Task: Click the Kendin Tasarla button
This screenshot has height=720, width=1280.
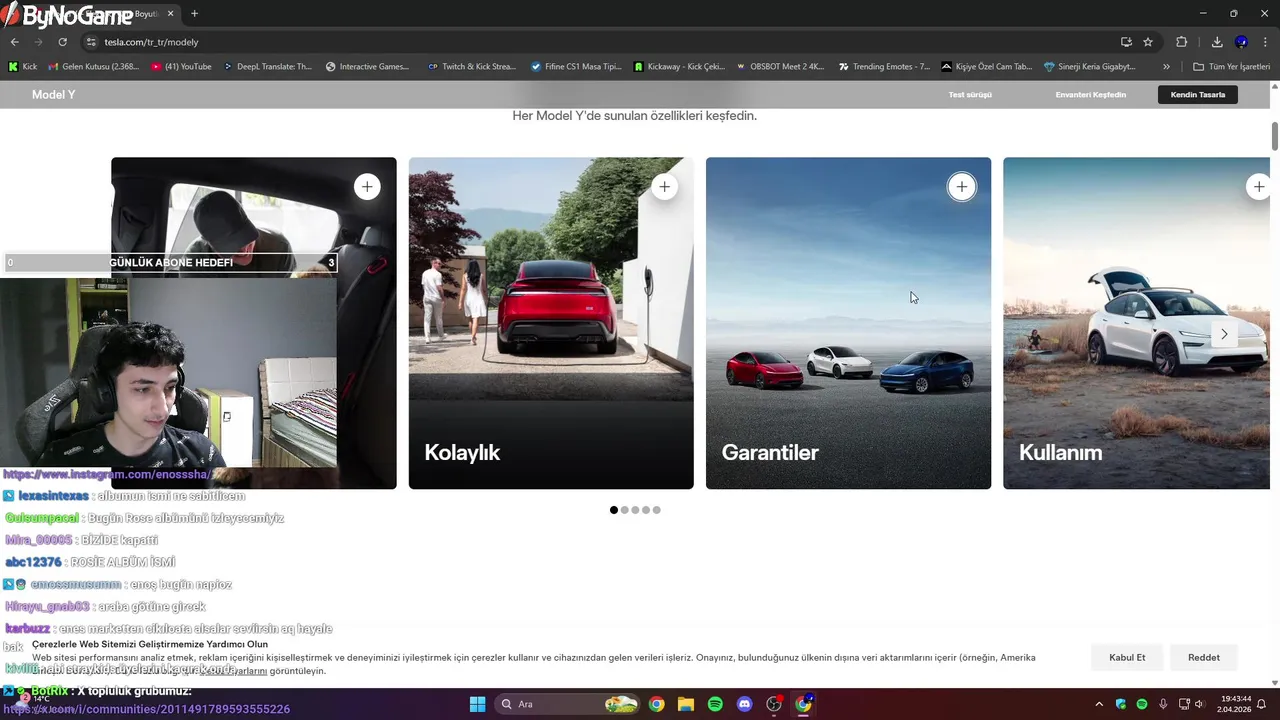Action: pos(1198,95)
